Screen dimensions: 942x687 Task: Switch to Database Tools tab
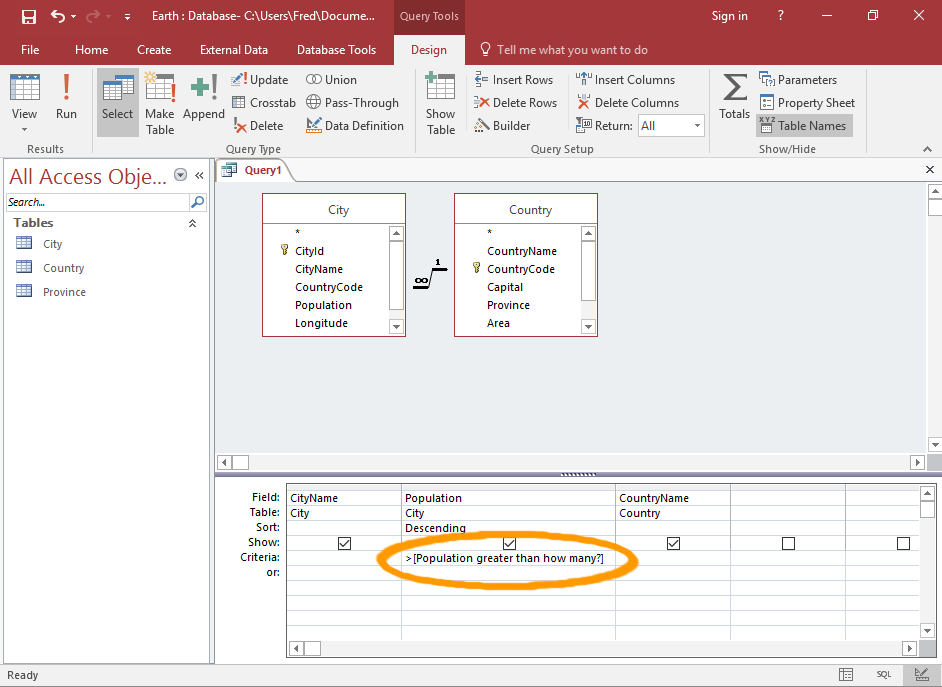click(x=336, y=50)
